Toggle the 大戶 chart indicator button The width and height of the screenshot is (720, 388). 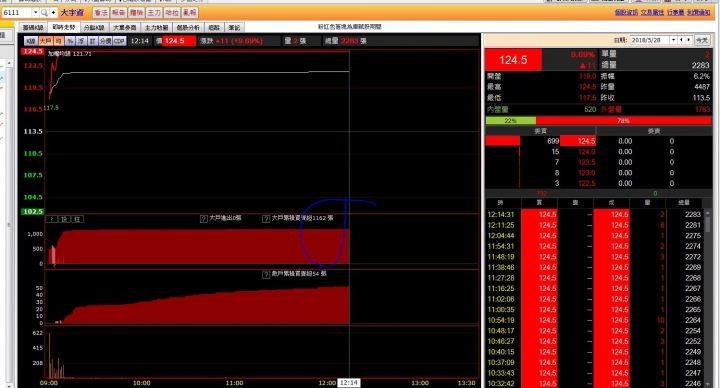(45, 41)
